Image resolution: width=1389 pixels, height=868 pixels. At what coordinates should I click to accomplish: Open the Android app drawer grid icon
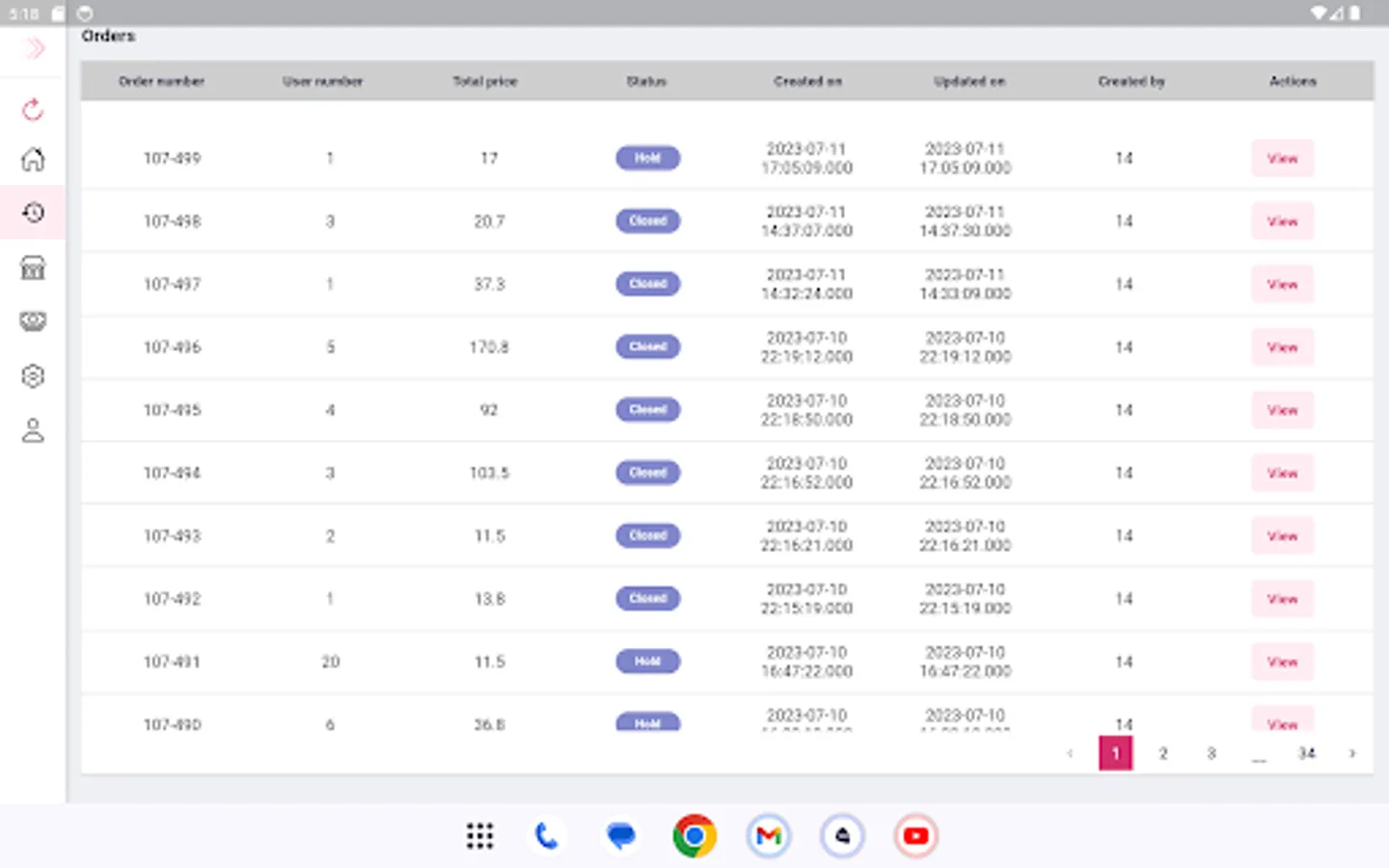tap(479, 836)
